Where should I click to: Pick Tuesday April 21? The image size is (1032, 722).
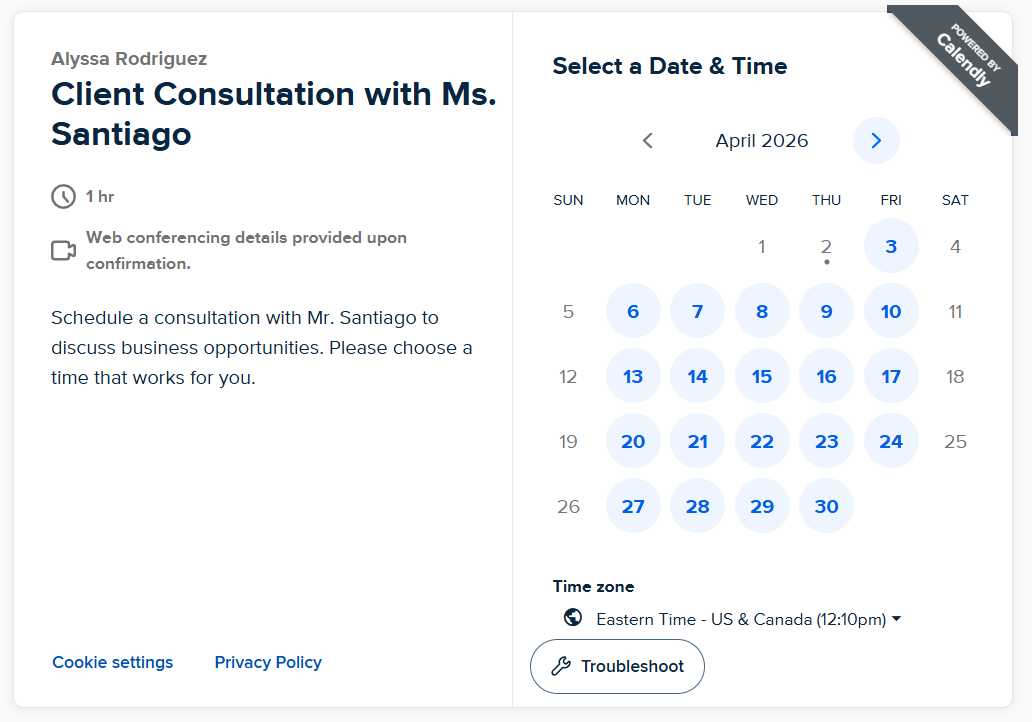click(698, 442)
